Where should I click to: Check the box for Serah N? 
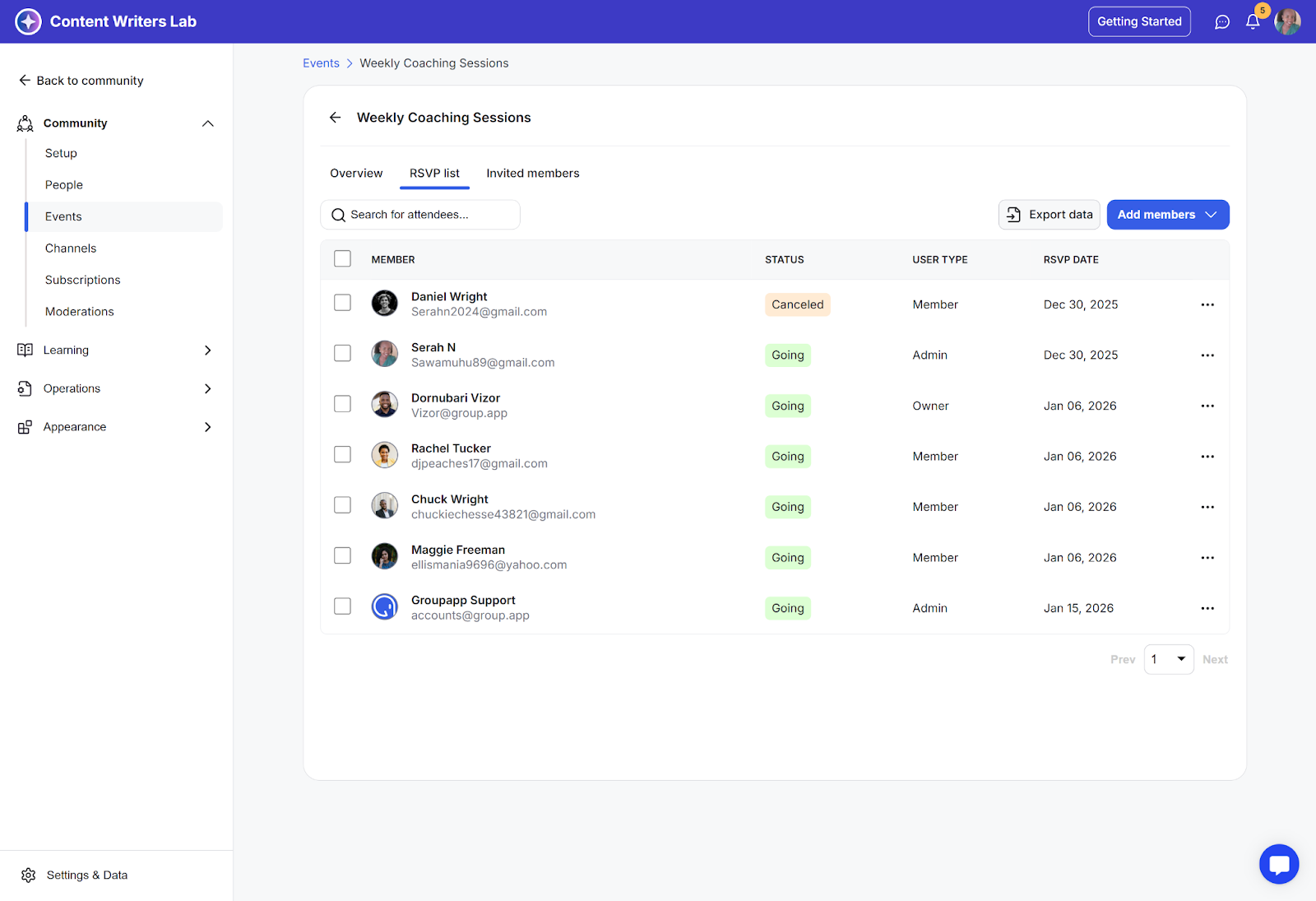tap(343, 354)
